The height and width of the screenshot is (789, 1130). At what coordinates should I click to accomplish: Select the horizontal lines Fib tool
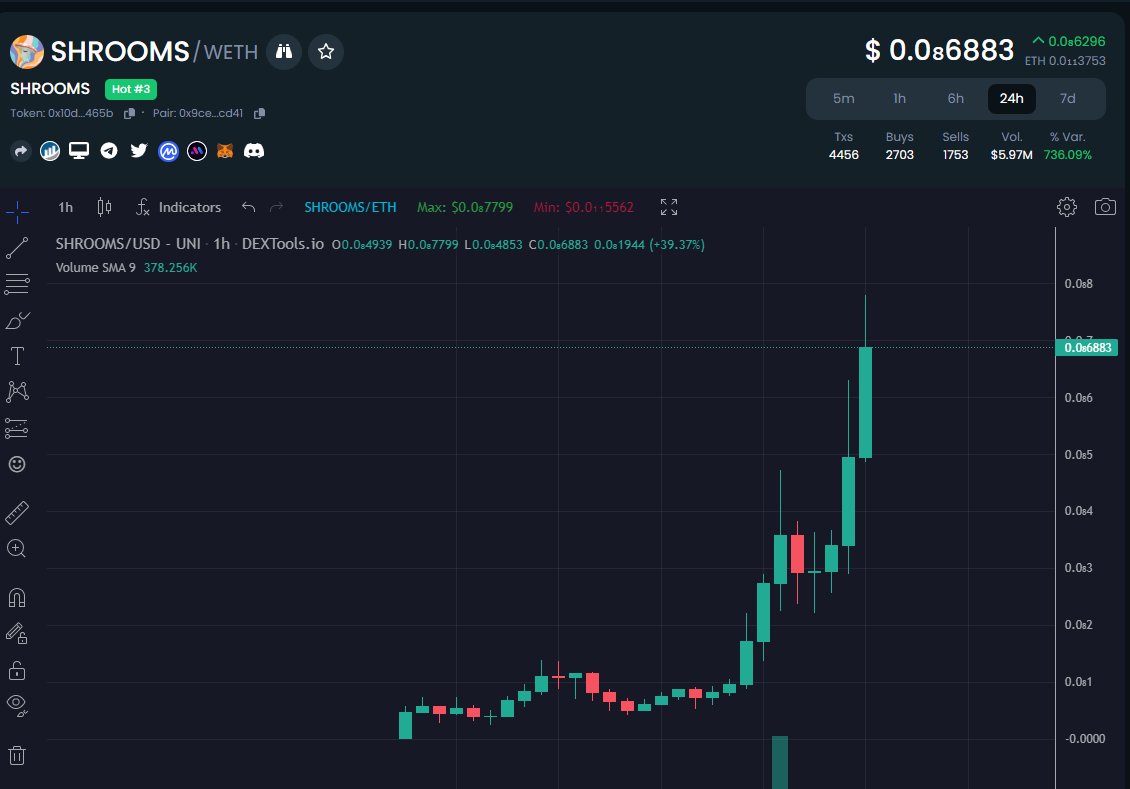coord(17,284)
